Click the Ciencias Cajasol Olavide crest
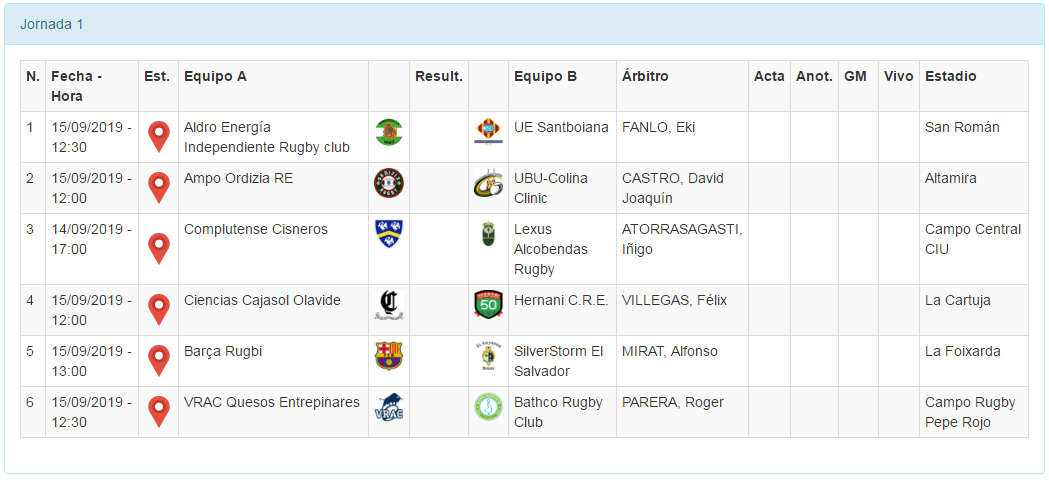The image size is (1049, 480). pyautogui.click(x=388, y=305)
